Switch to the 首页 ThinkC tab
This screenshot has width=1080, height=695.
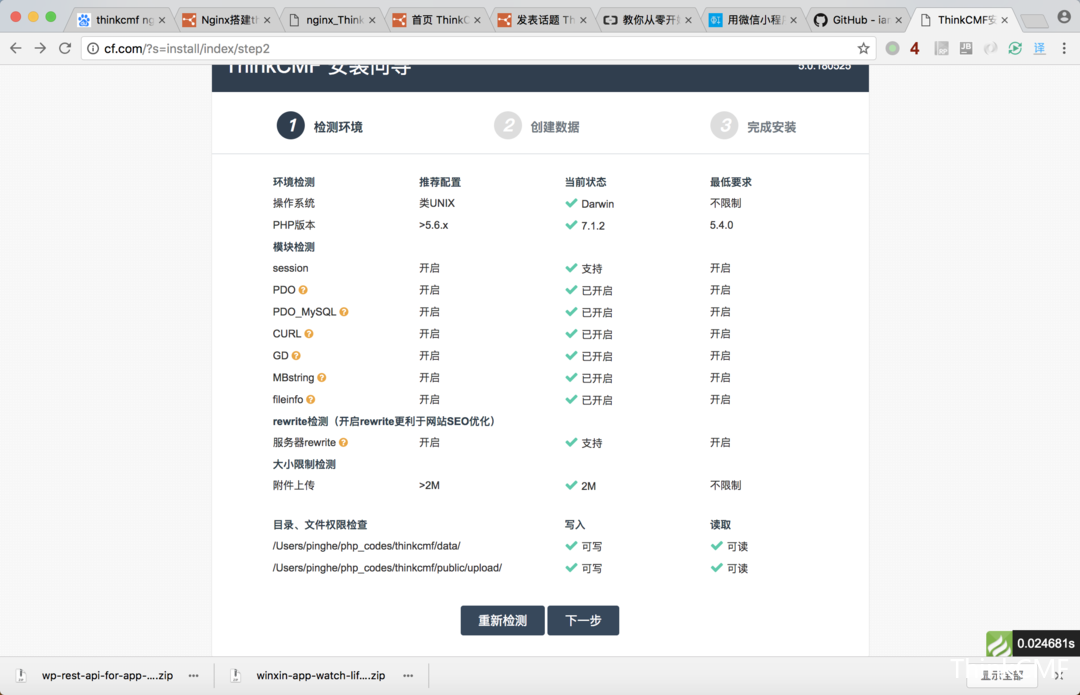tap(437, 20)
